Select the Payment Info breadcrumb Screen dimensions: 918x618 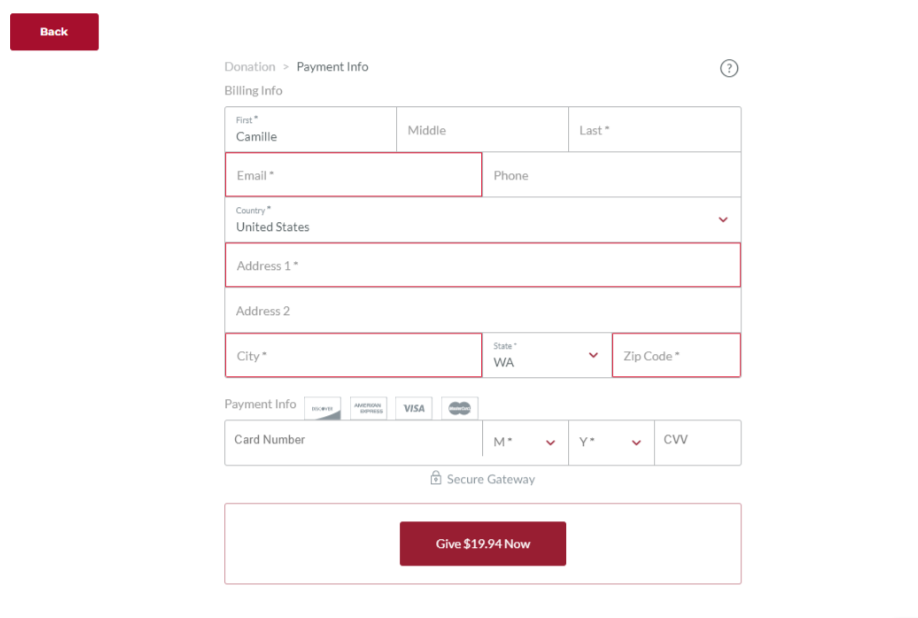point(333,67)
